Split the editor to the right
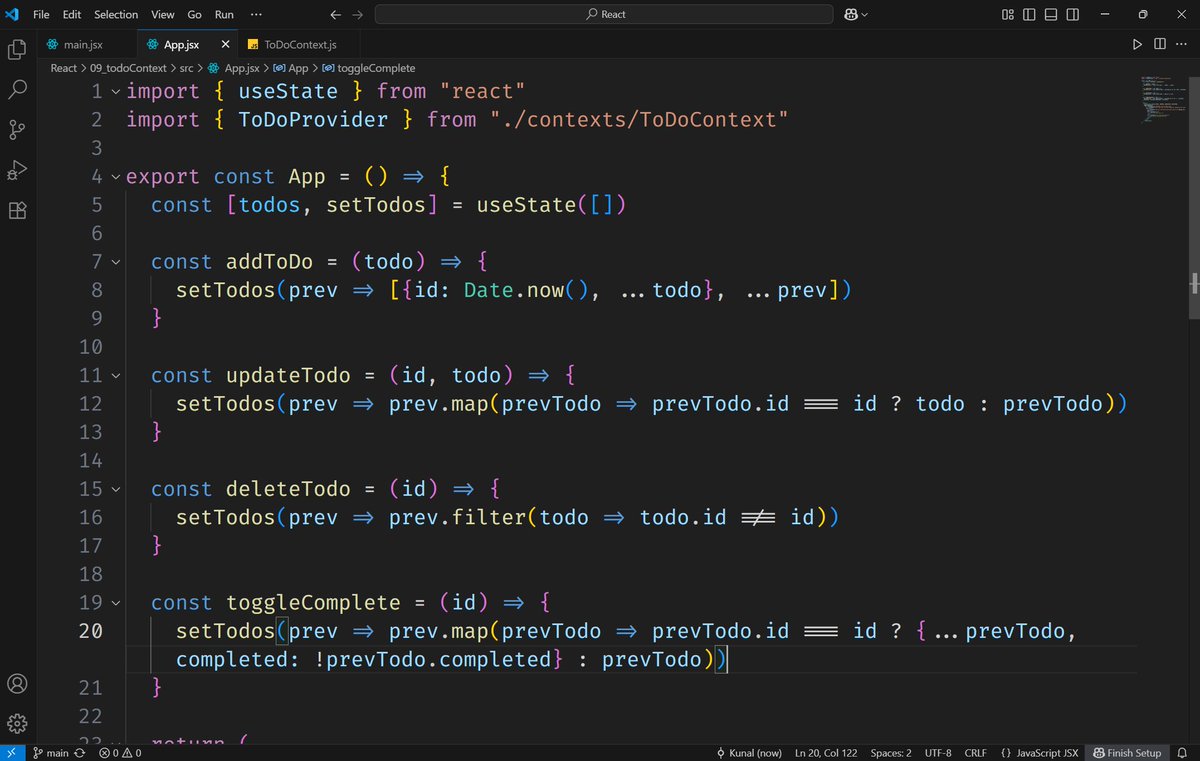 click(1159, 44)
